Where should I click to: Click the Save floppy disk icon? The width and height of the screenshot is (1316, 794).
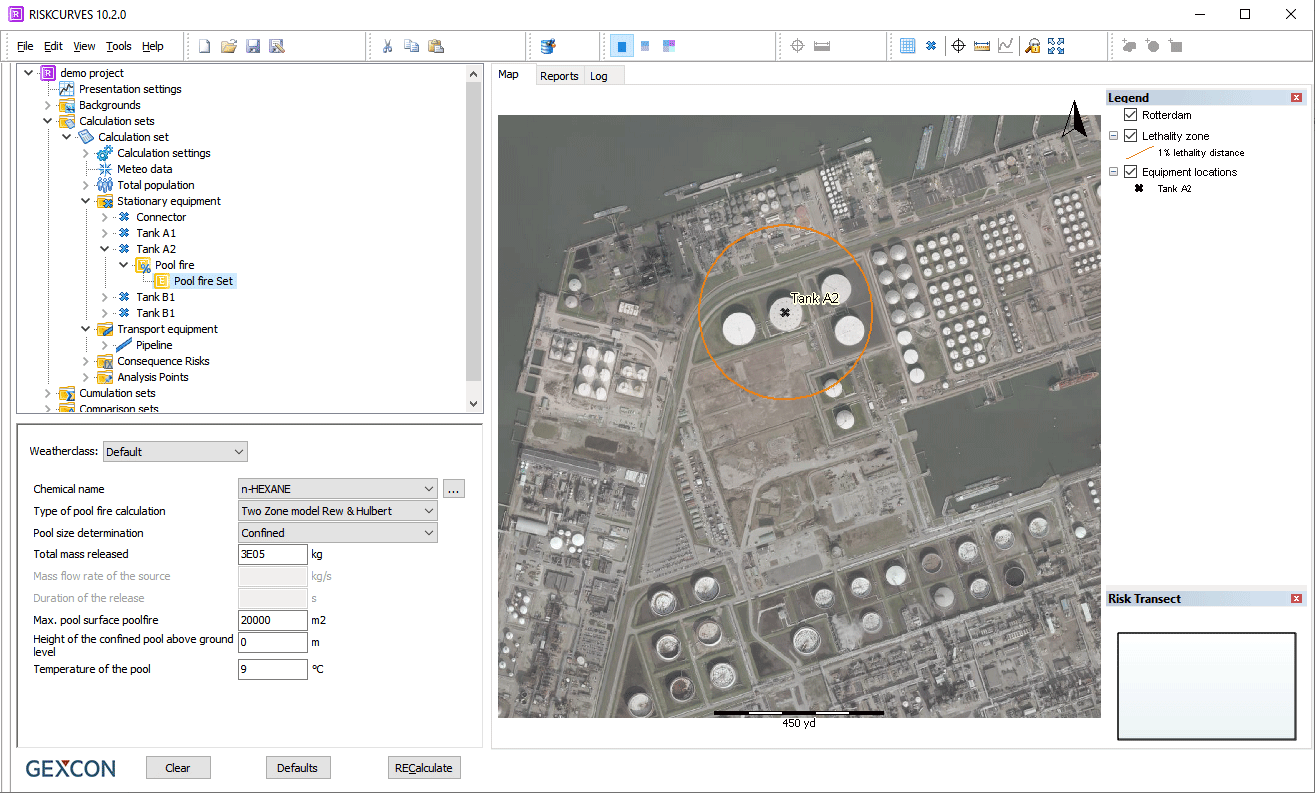pos(253,46)
